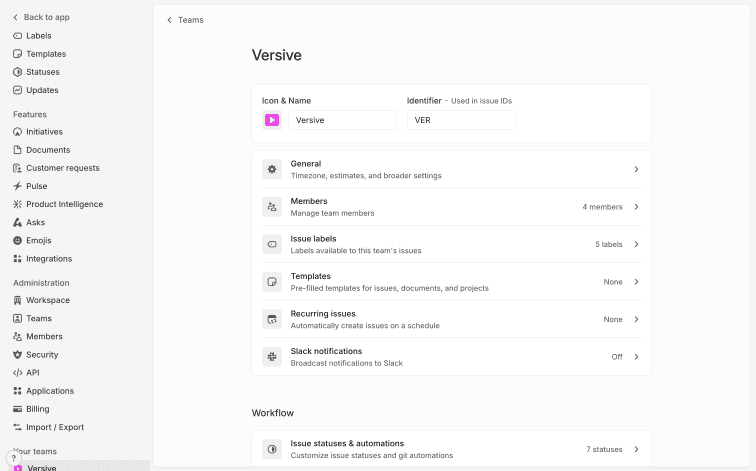
Task: Click the pink Versive team icon
Action: (x=272, y=120)
